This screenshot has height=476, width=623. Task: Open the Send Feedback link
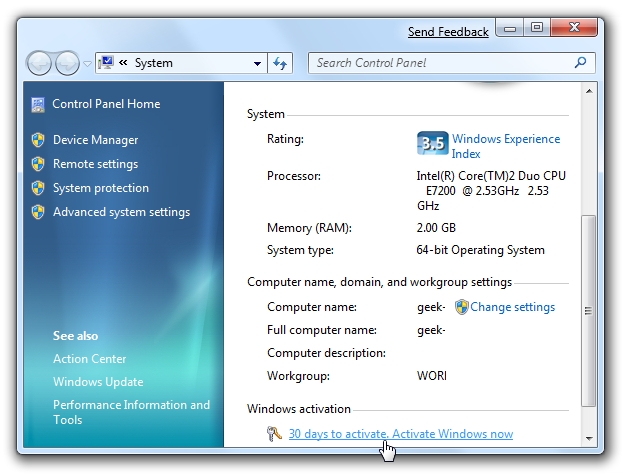click(448, 32)
